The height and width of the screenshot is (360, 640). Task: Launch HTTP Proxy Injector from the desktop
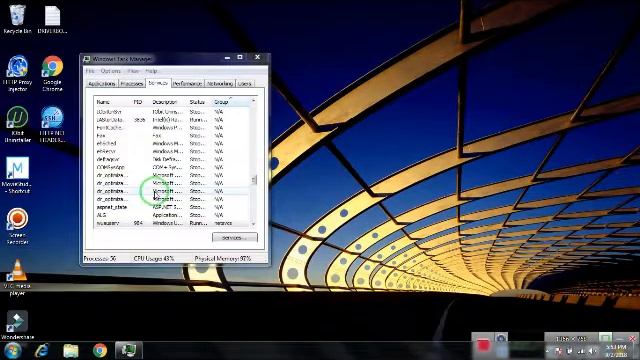pos(17,73)
